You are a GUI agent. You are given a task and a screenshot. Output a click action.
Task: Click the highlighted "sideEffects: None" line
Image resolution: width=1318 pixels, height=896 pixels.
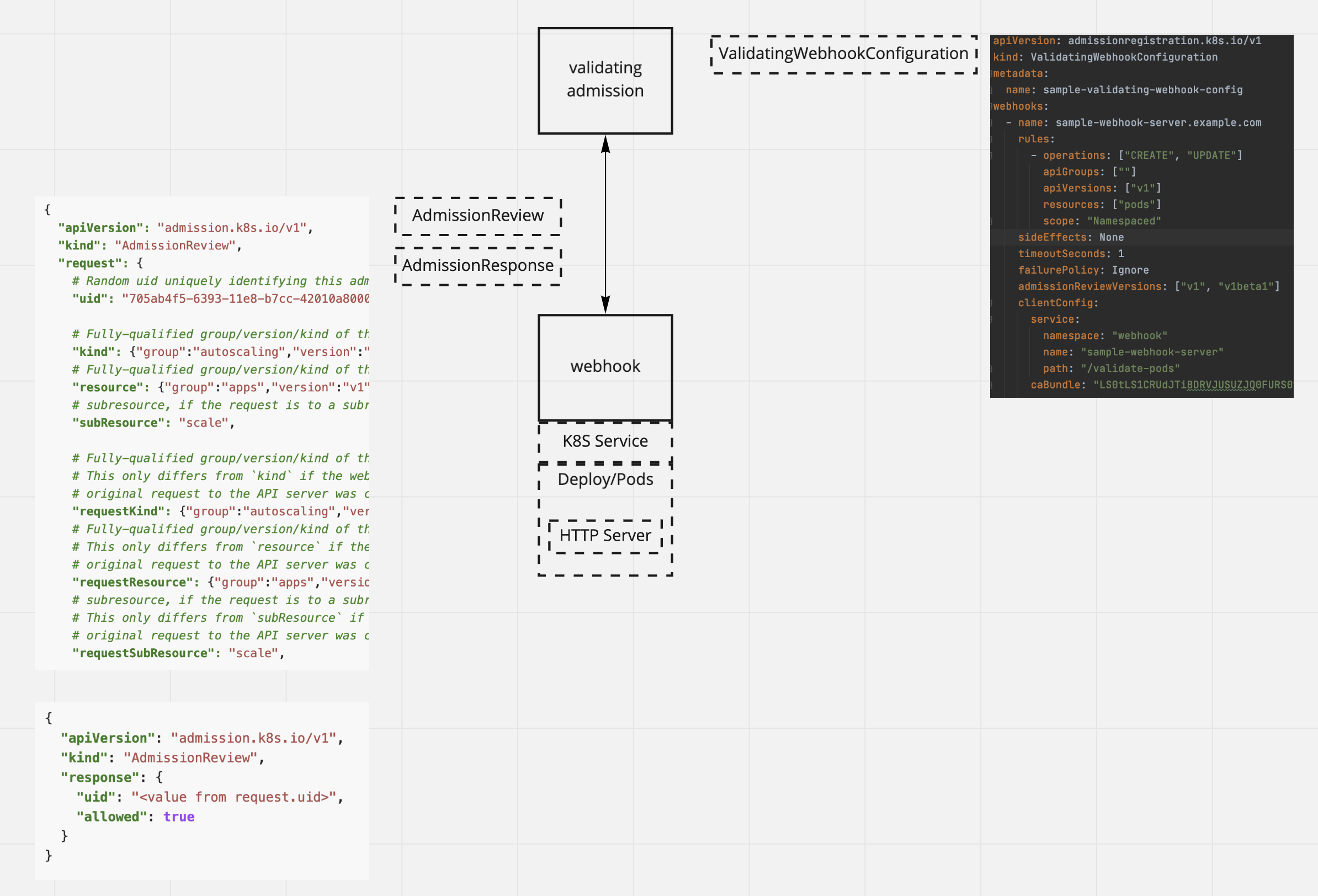point(1071,238)
